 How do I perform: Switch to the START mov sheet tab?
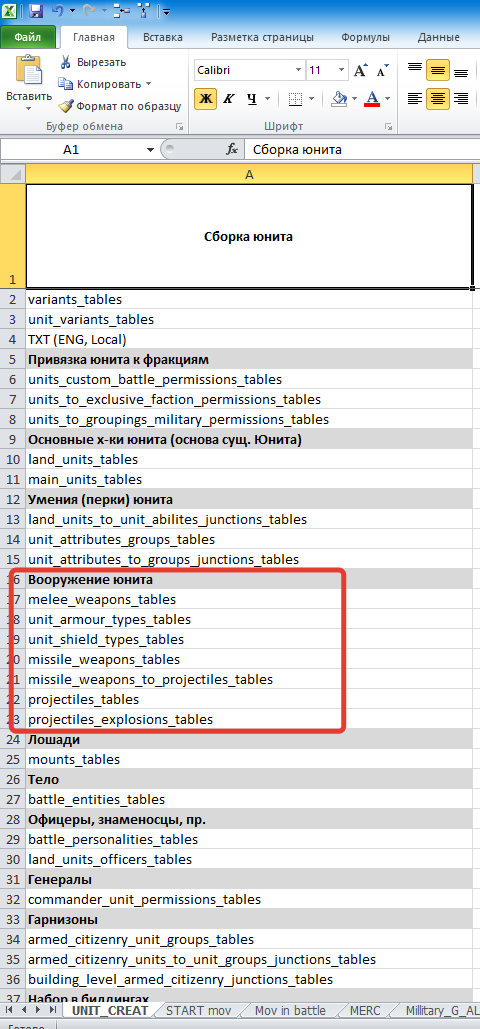[198, 1009]
